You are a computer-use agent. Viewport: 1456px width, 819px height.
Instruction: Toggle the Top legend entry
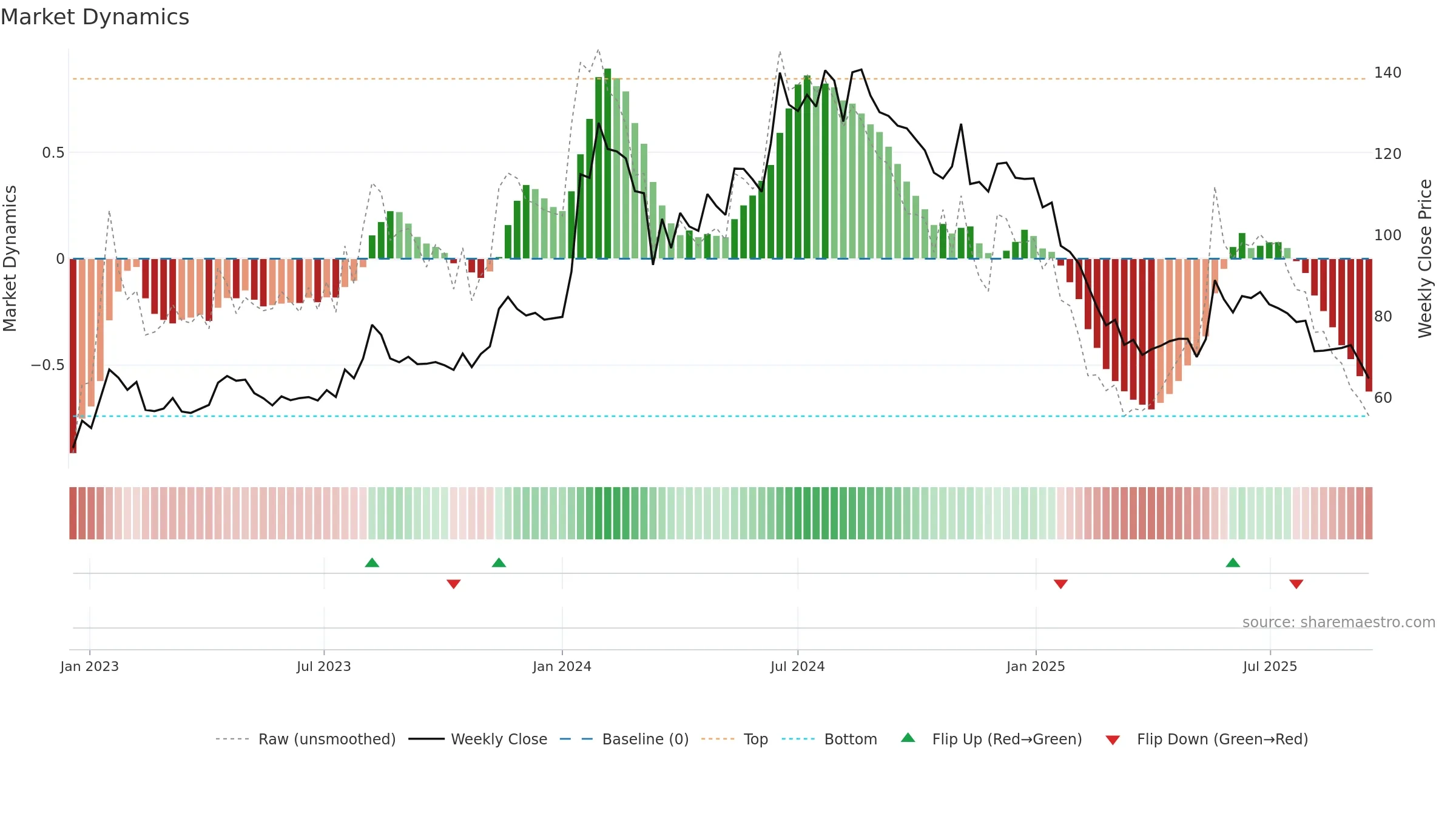(735, 739)
